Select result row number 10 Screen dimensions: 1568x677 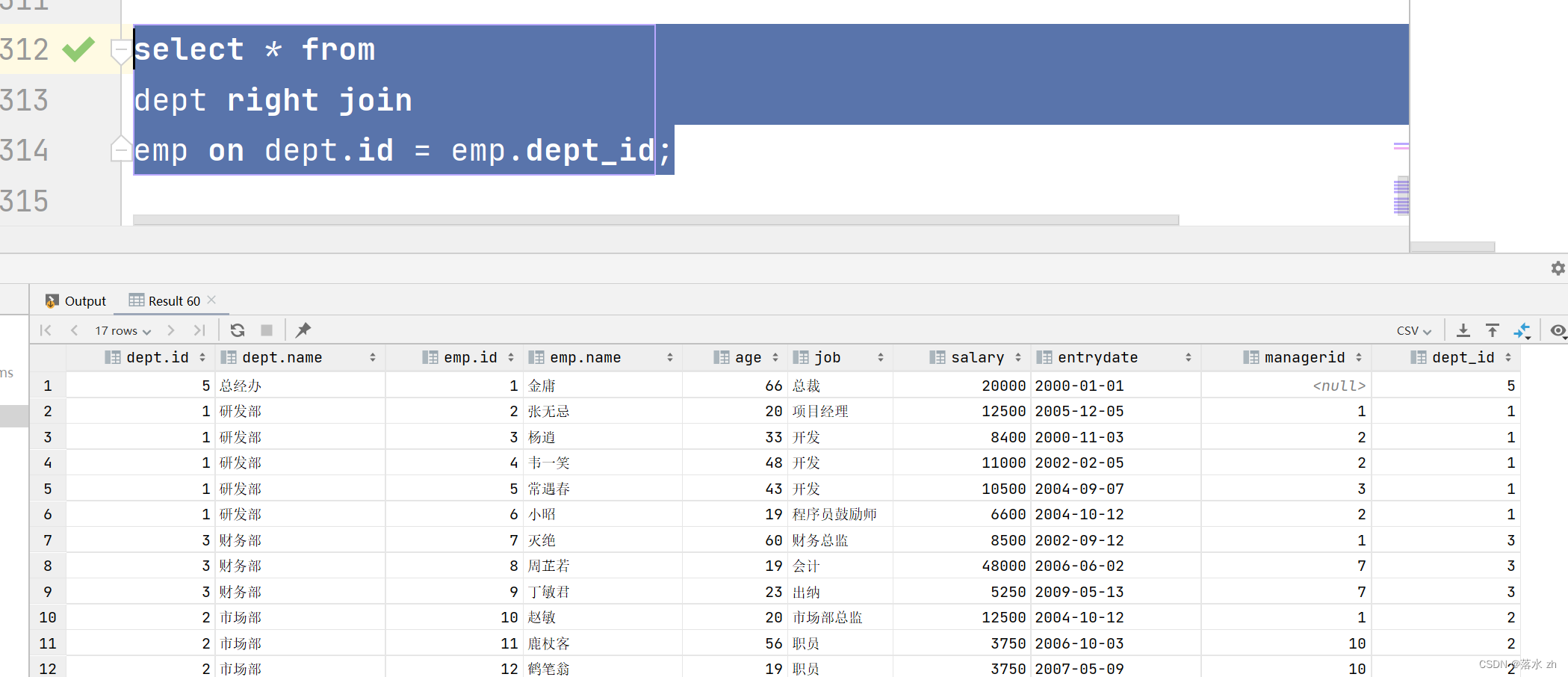pos(48,617)
